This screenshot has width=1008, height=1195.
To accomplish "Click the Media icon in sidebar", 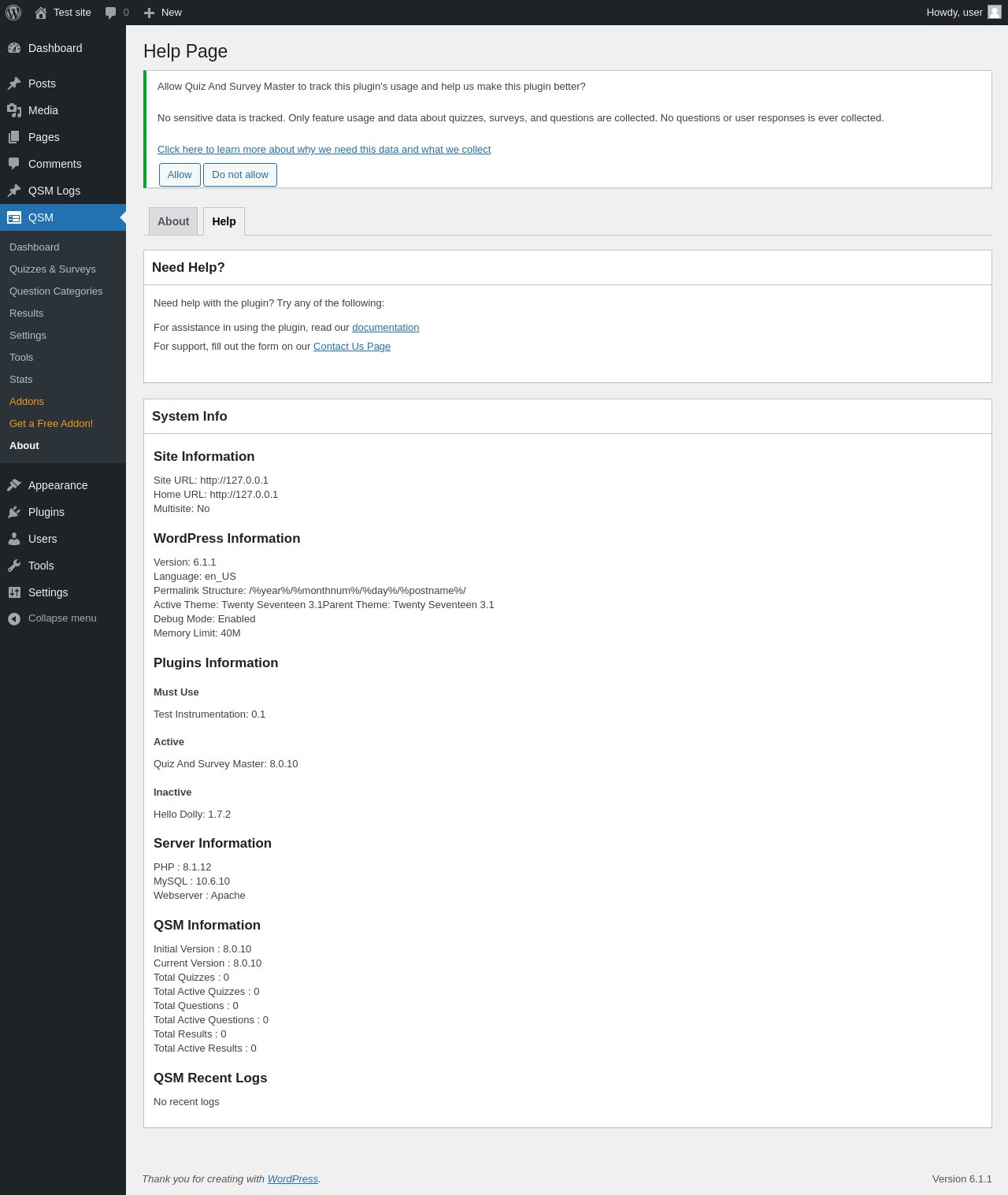I will [x=14, y=110].
